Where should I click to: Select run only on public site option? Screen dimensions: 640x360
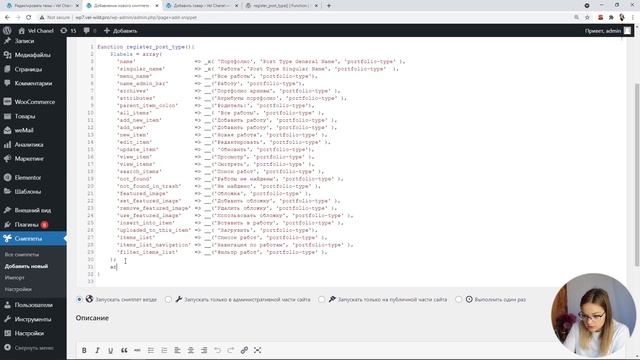point(322,299)
